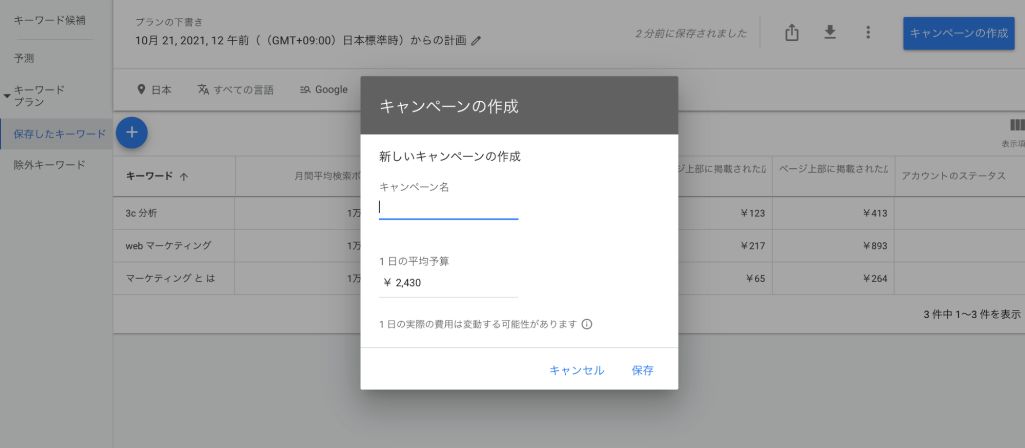This screenshot has width=1025, height=448.
Task: Click the plan title starting with 10月 21, 2021
Action: [x=301, y=41]
